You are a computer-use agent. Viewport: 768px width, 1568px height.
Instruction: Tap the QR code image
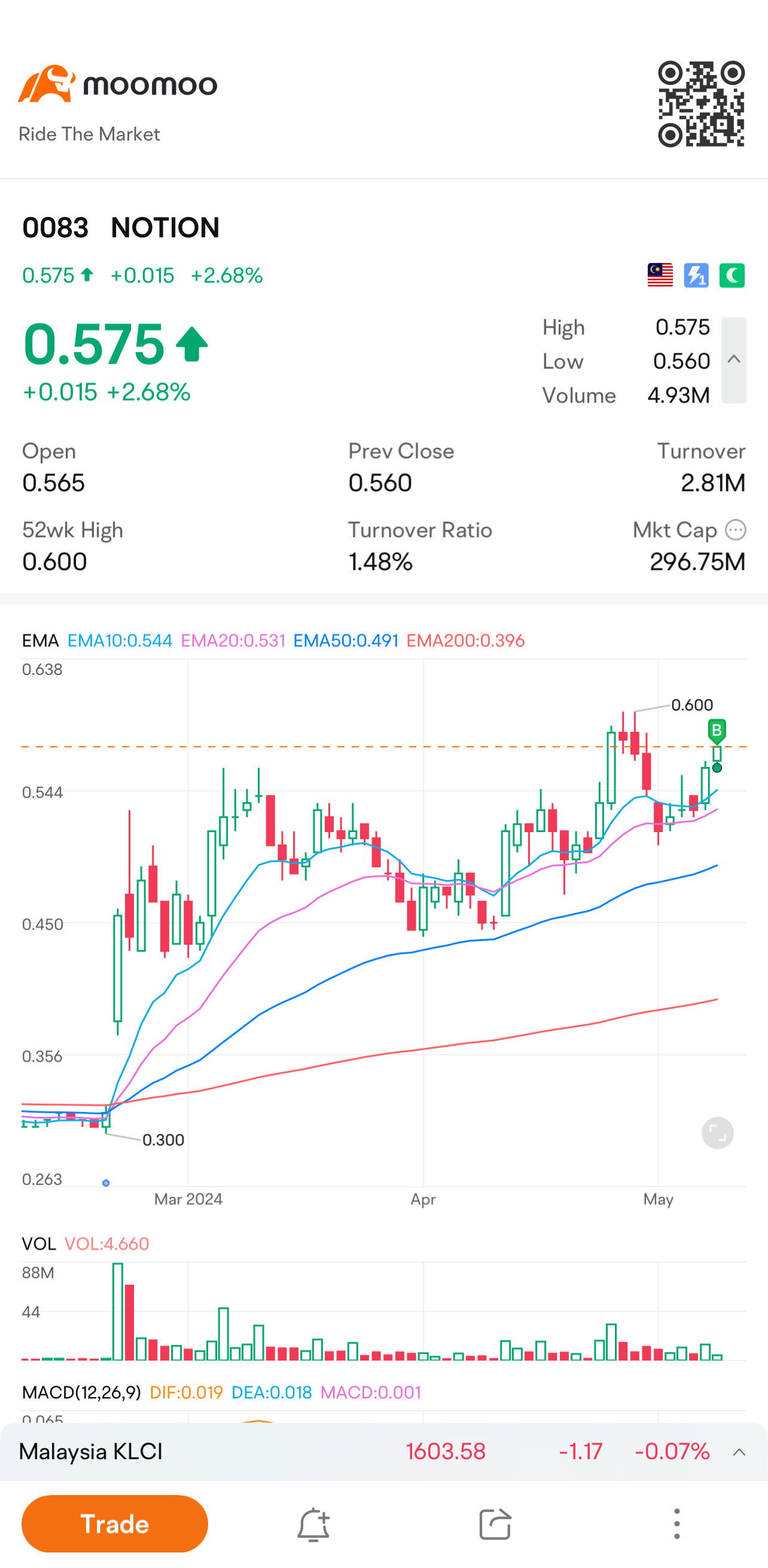[701, 104]
